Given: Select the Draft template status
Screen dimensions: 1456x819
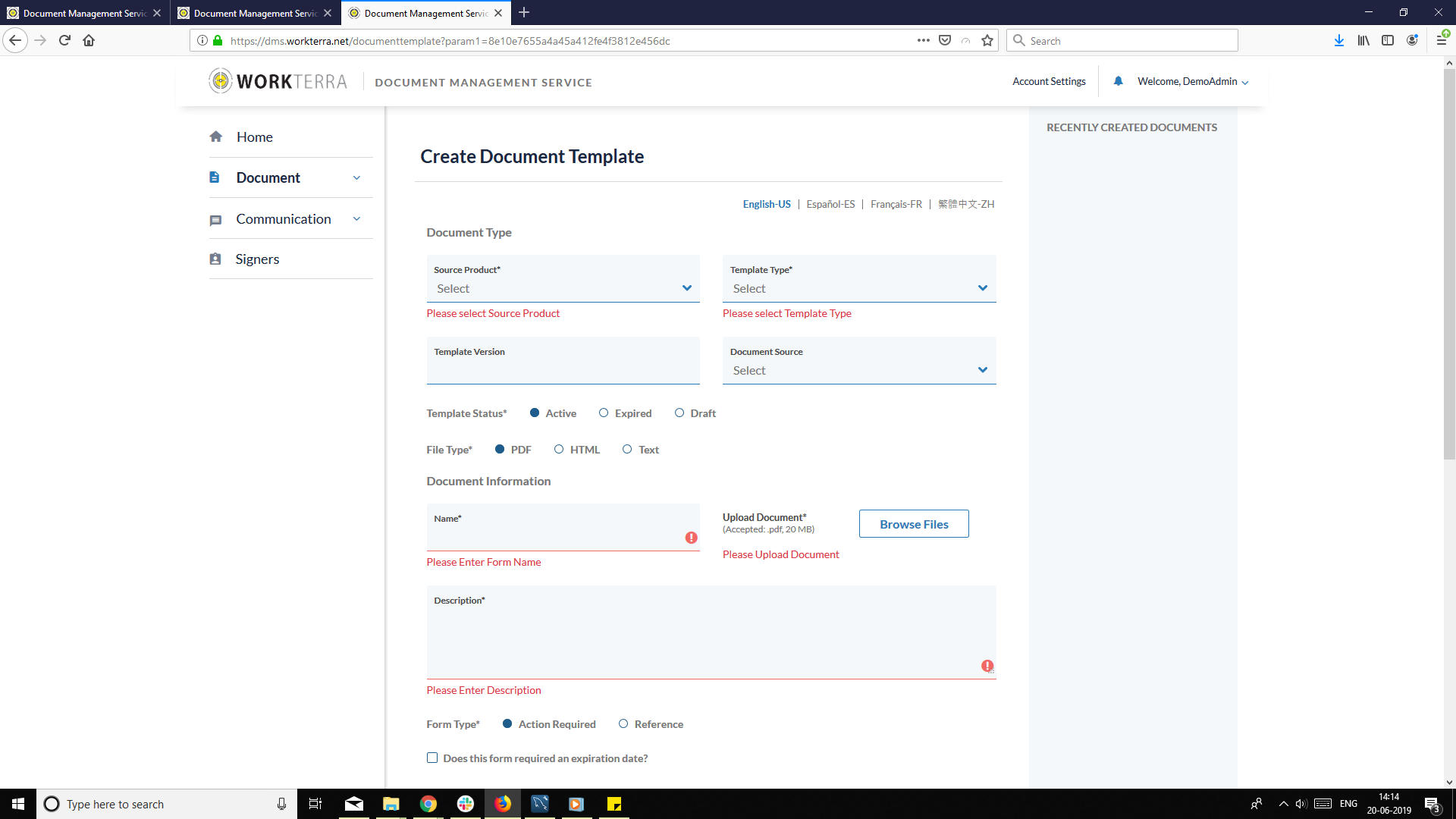Looking at the screenshot, I should pos(679,413).
